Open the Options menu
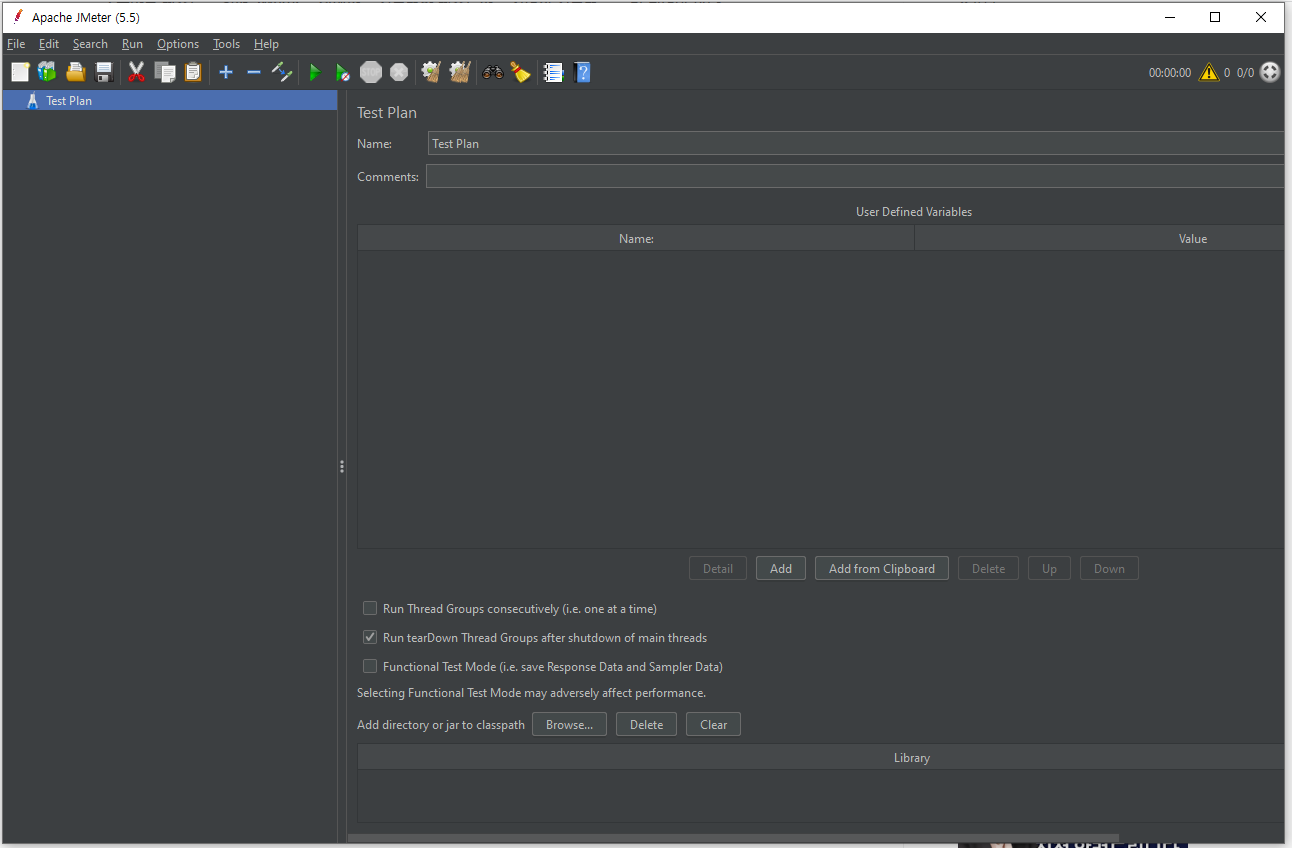The width and height of the screenshot is (1292, 848). tap(178, 44)
